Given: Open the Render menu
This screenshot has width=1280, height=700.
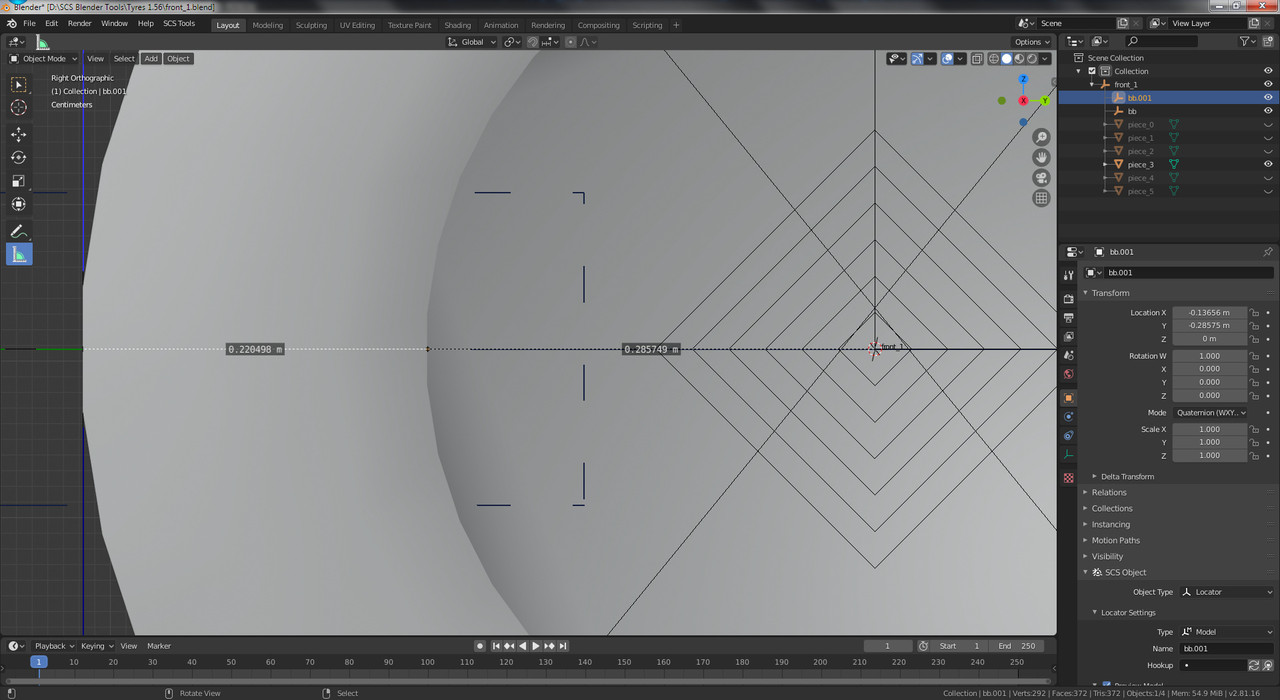Looking at the screenshot, I should click(x=80, y=23).
